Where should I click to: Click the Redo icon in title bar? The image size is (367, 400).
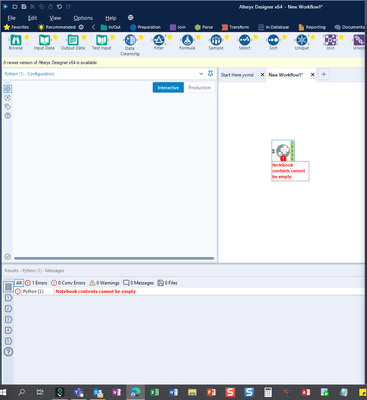68,7
